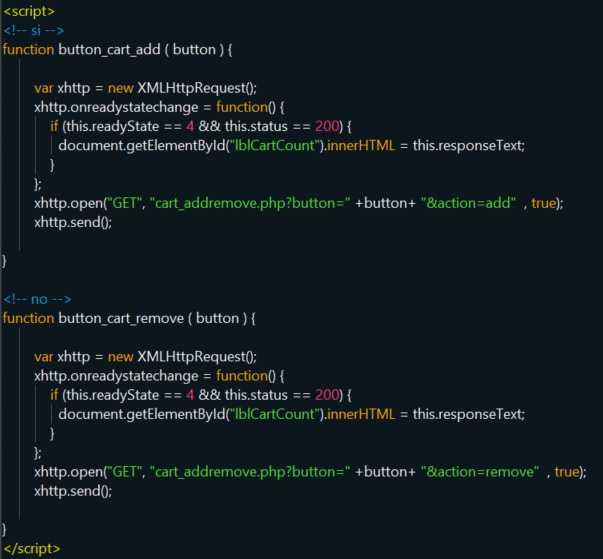Viewport: 603px width, 559px height.
Task: Click 'true' on the action=add line
Action: [543, 203]
